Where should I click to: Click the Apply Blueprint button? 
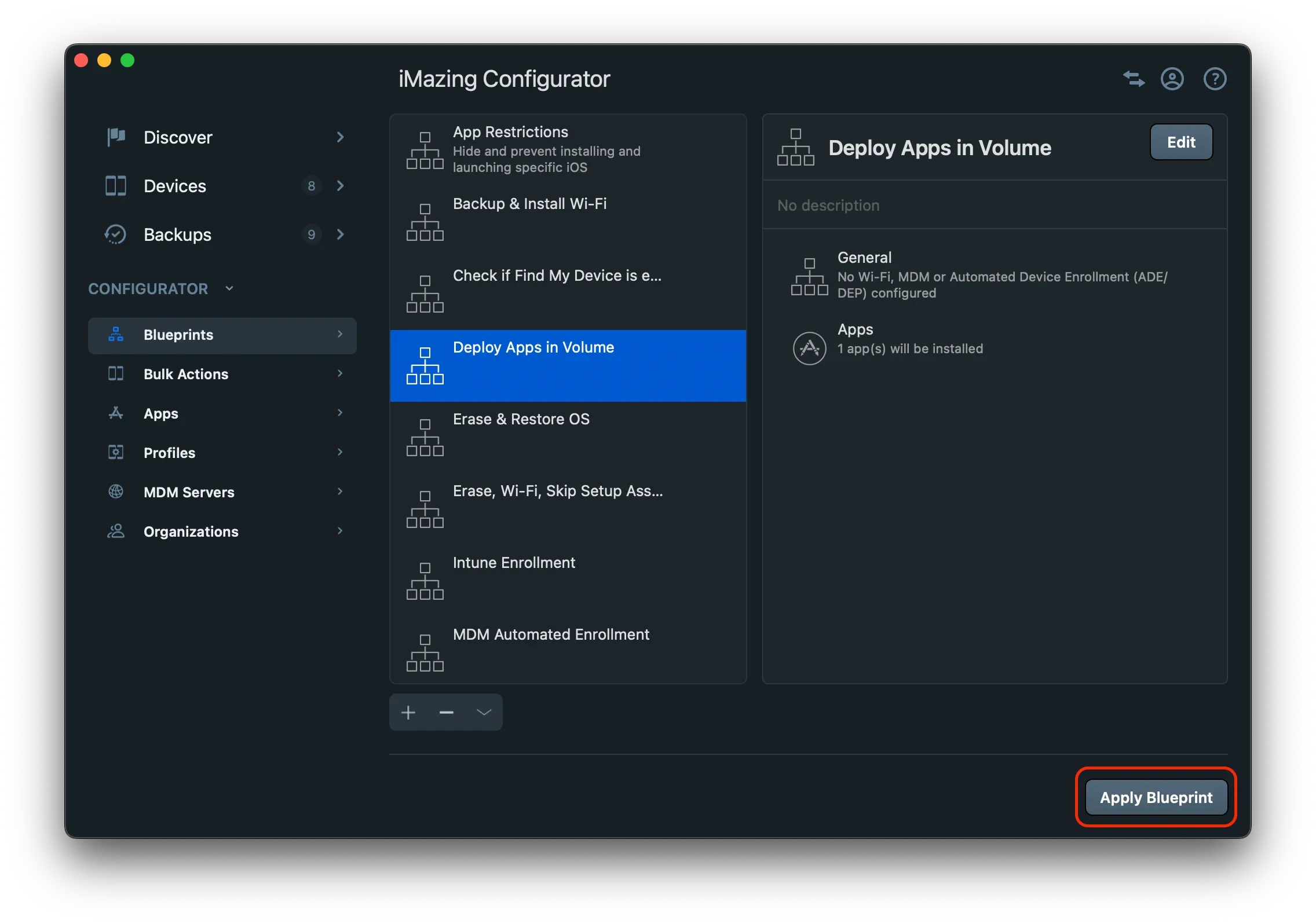coord(1156,797)
